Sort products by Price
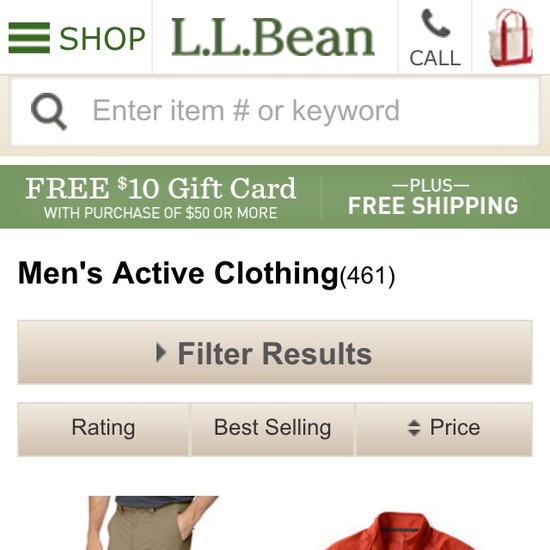The height and width of the screenshot is (550, 550). pos(444,429)
